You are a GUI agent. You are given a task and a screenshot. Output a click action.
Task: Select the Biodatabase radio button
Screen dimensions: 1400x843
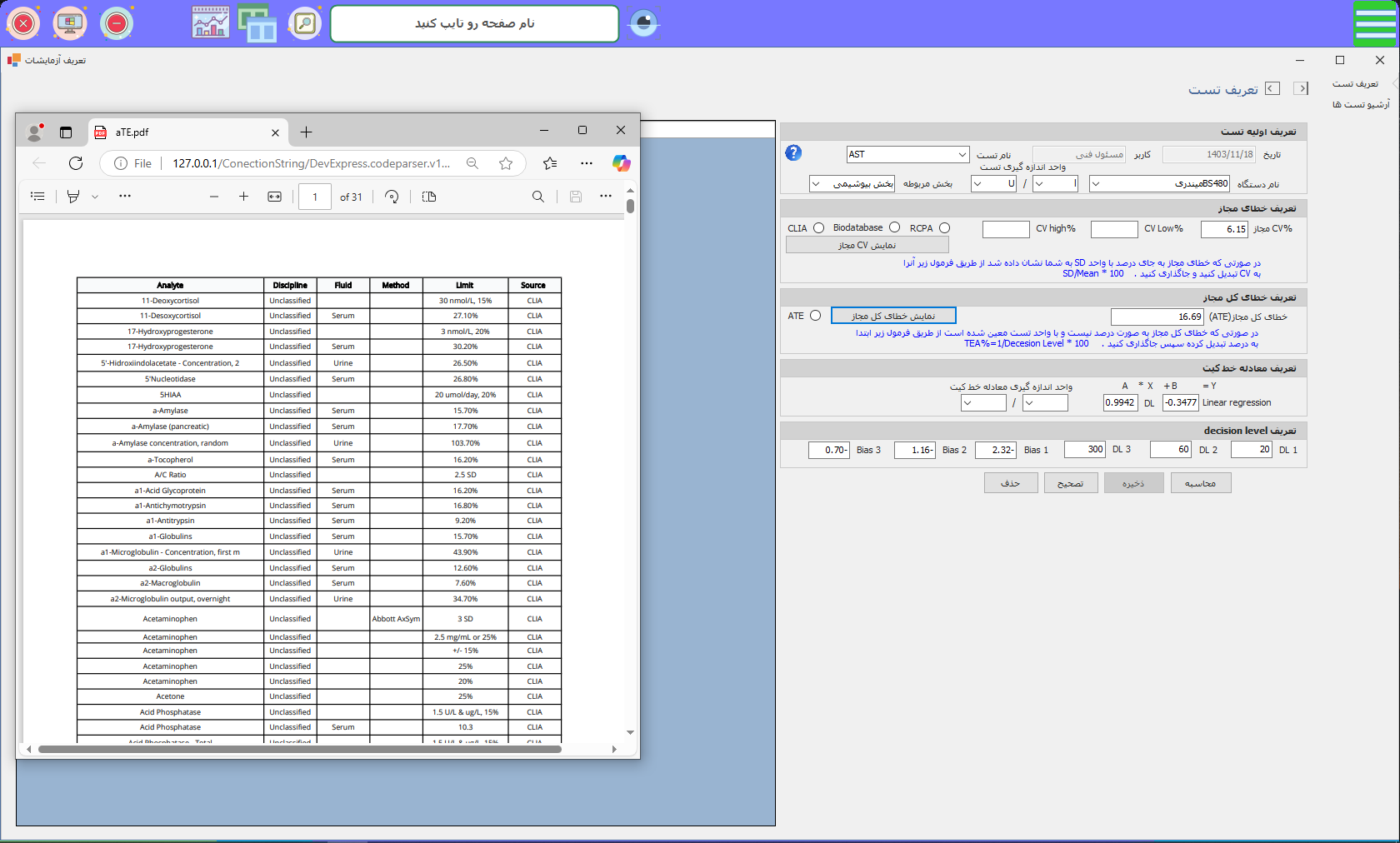click(x=894, y=227)
